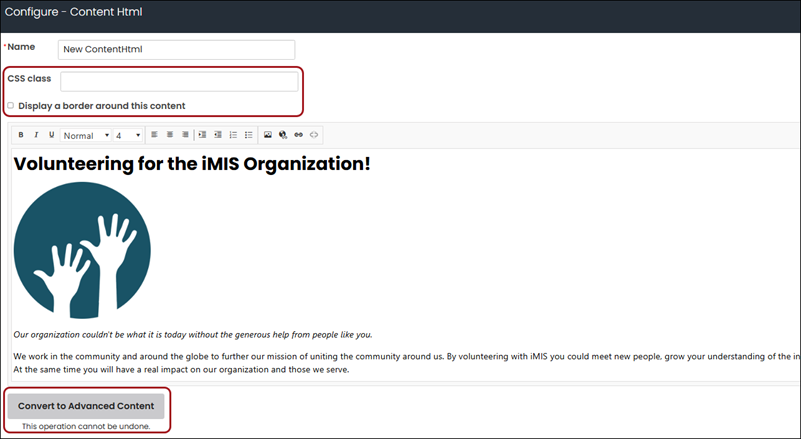
Task: Click the 'Configure - Content Html' title
Action: (74, 12)
